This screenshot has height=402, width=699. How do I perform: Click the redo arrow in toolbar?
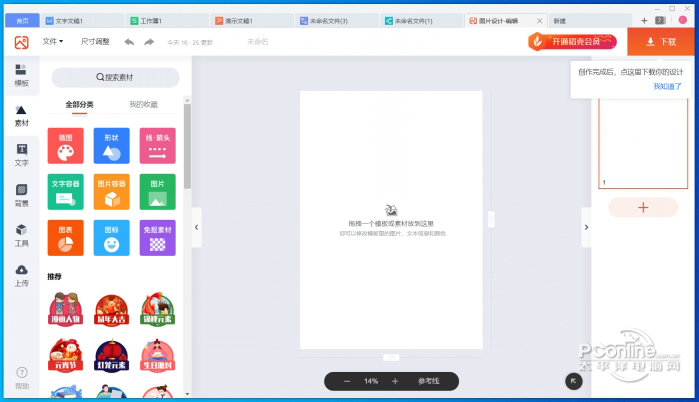click(149, 42)
